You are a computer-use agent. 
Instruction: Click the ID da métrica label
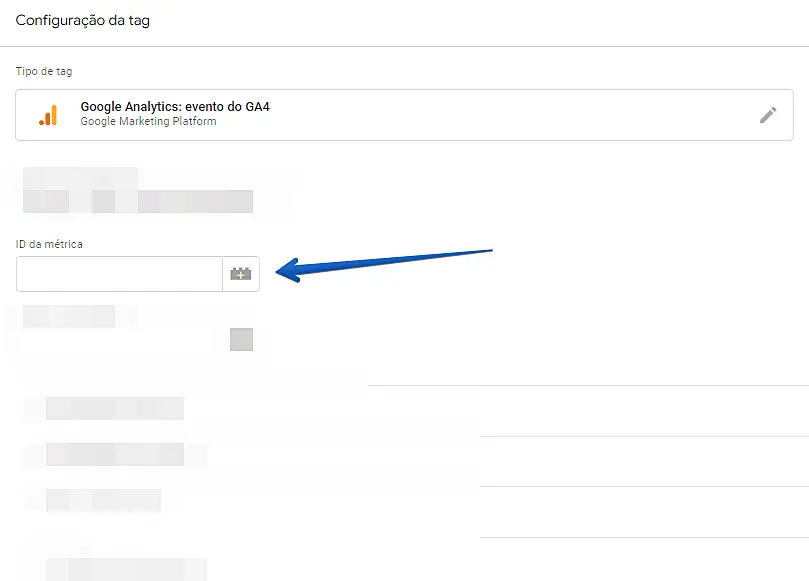point(49,244)
